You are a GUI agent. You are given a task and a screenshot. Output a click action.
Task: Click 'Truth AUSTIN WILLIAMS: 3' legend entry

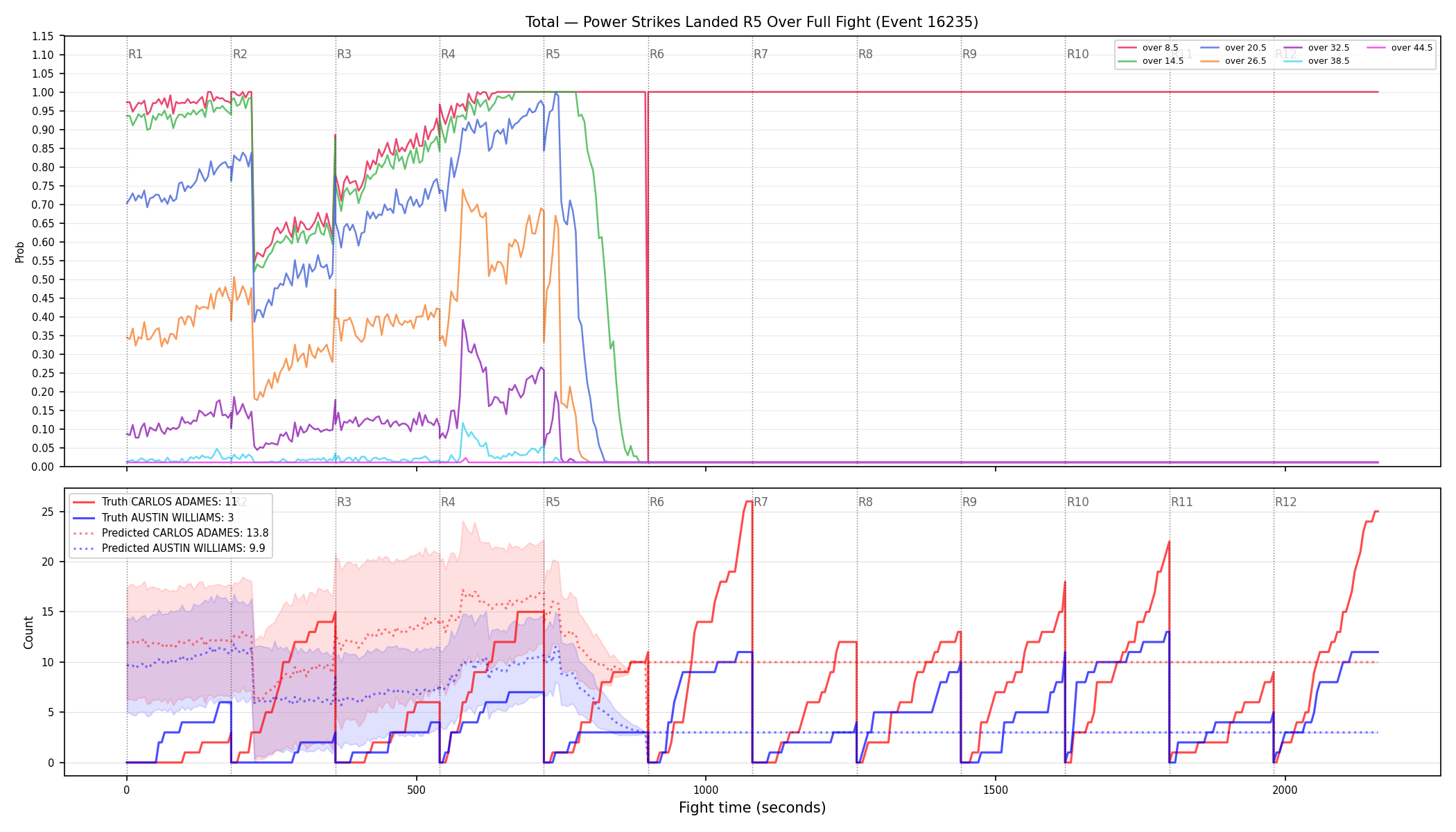coord(168,517)
